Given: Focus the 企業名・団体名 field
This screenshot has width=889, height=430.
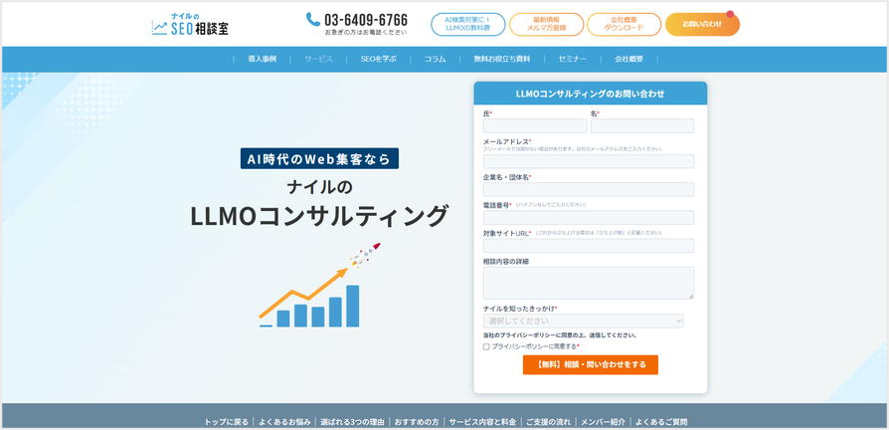Looking at the screenshot, I should pos(589,189).
